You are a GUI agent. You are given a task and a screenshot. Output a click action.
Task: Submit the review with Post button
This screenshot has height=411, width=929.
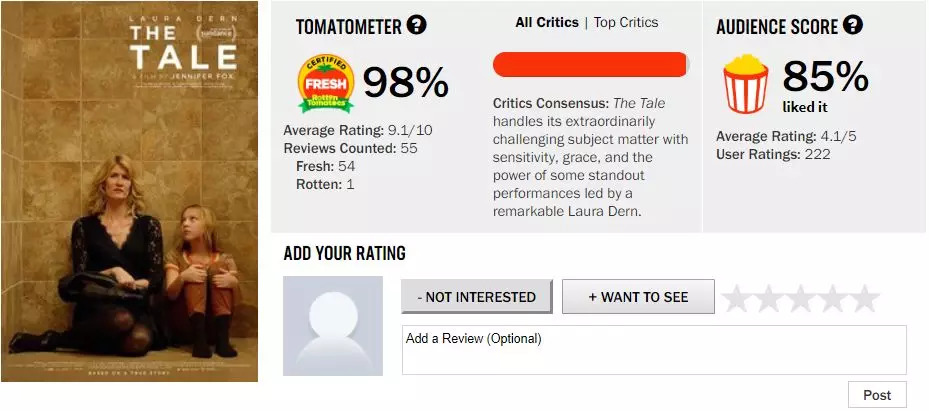[x=877, y=395]
